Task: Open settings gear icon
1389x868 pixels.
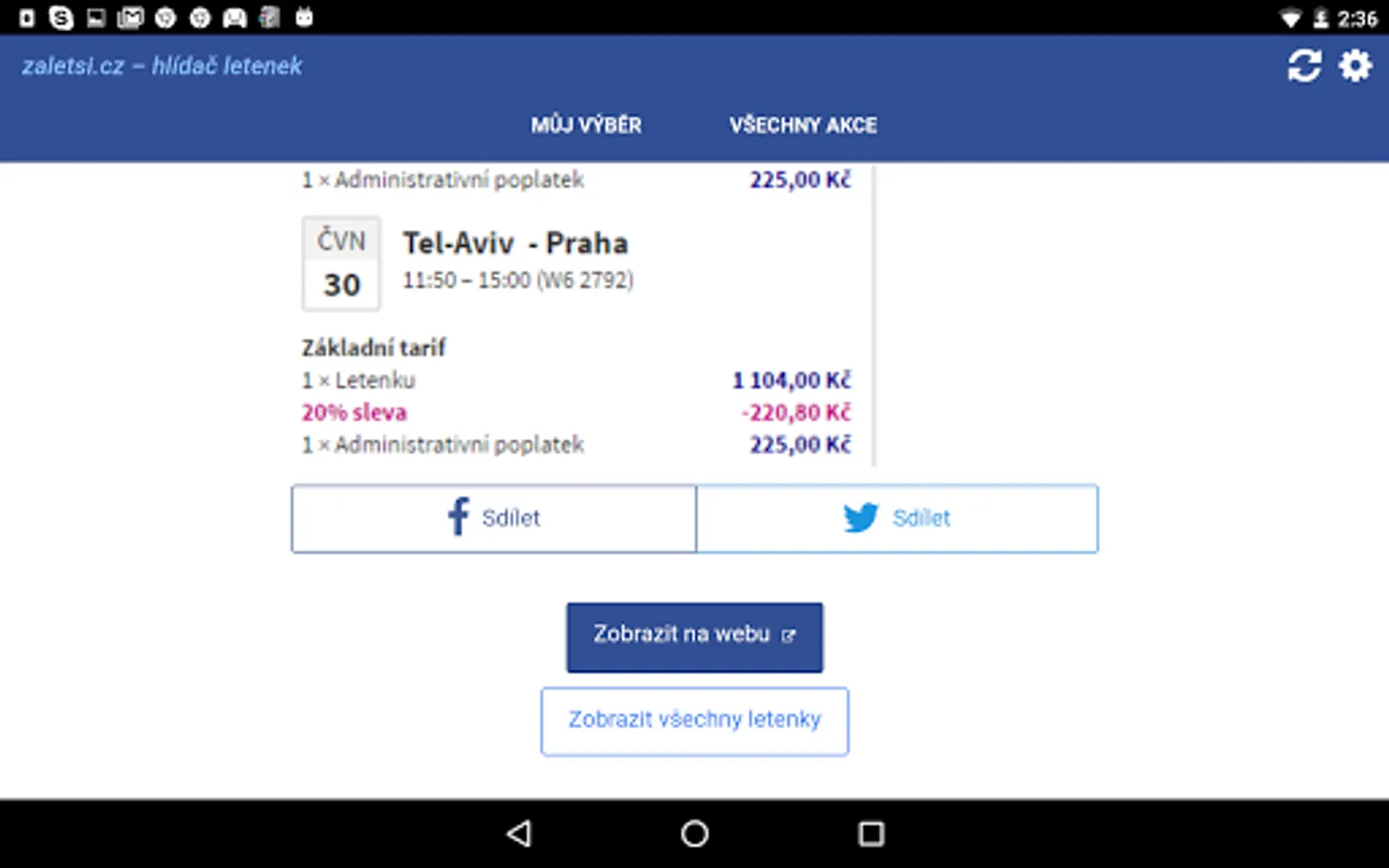Action: click(1355, 66)
